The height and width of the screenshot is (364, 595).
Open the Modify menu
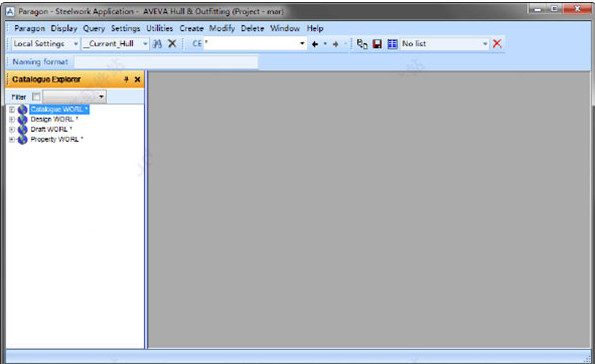222,28
